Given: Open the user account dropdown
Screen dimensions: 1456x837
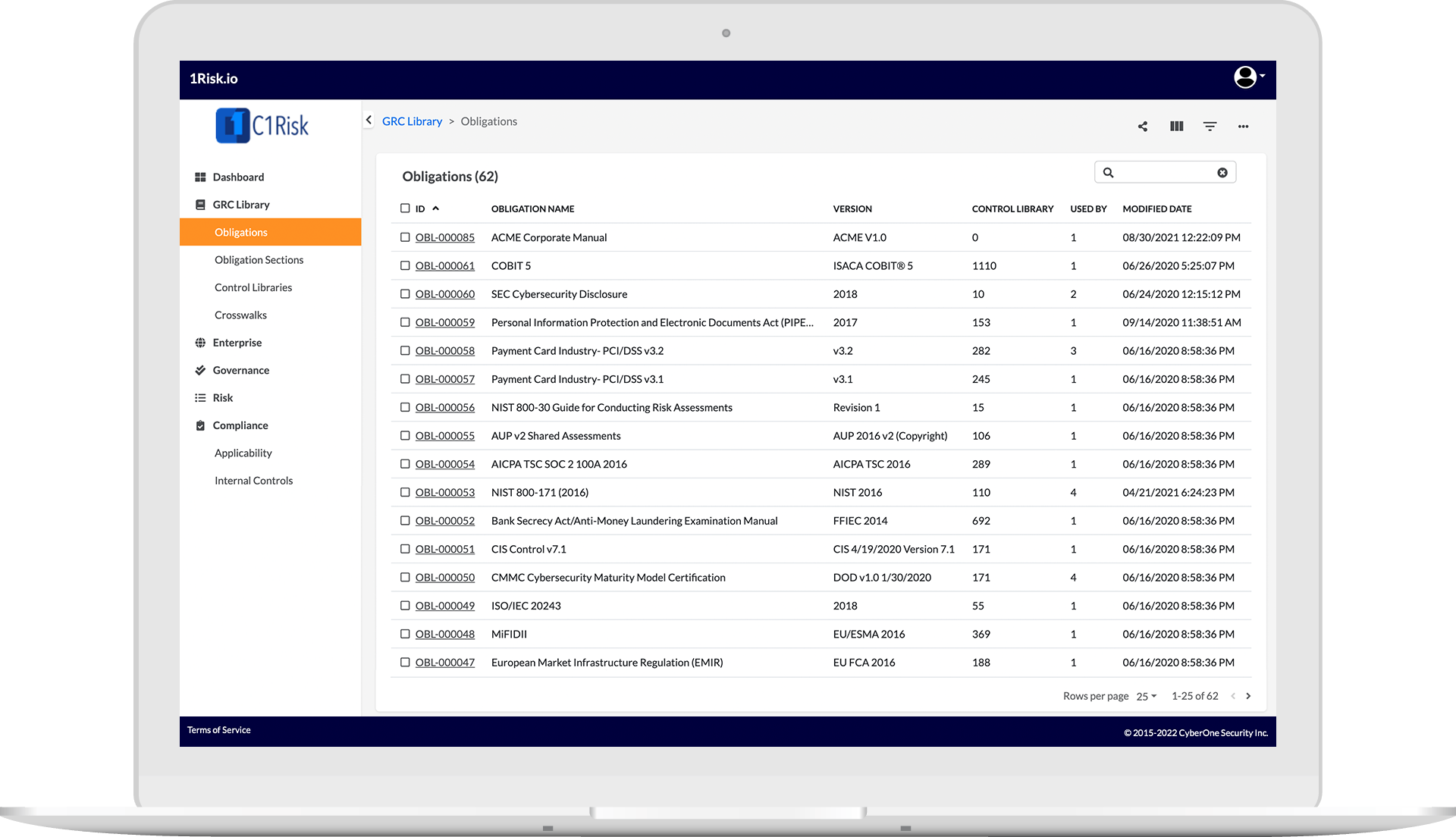Looking at the screenshot, I should click(x=1248, y=77).
